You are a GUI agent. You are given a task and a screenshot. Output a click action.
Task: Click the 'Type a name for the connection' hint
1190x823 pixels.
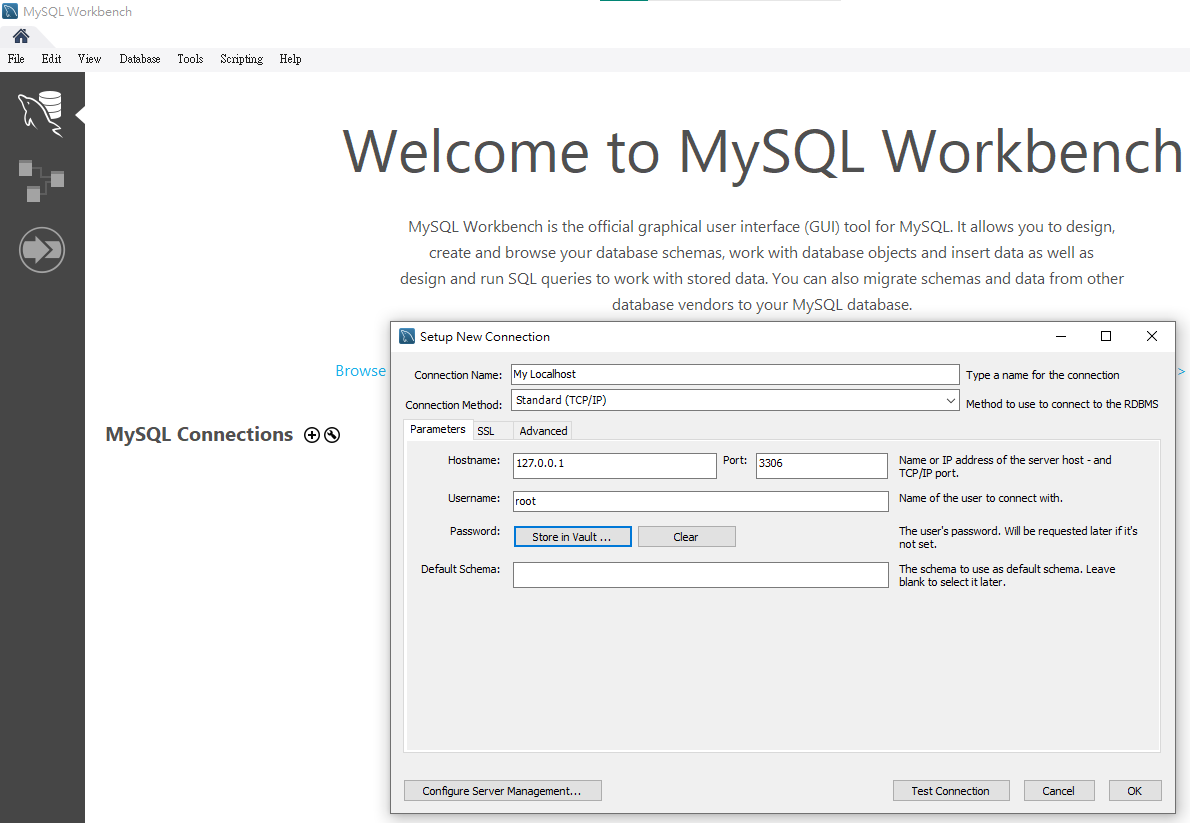(x=1043, y=375)
